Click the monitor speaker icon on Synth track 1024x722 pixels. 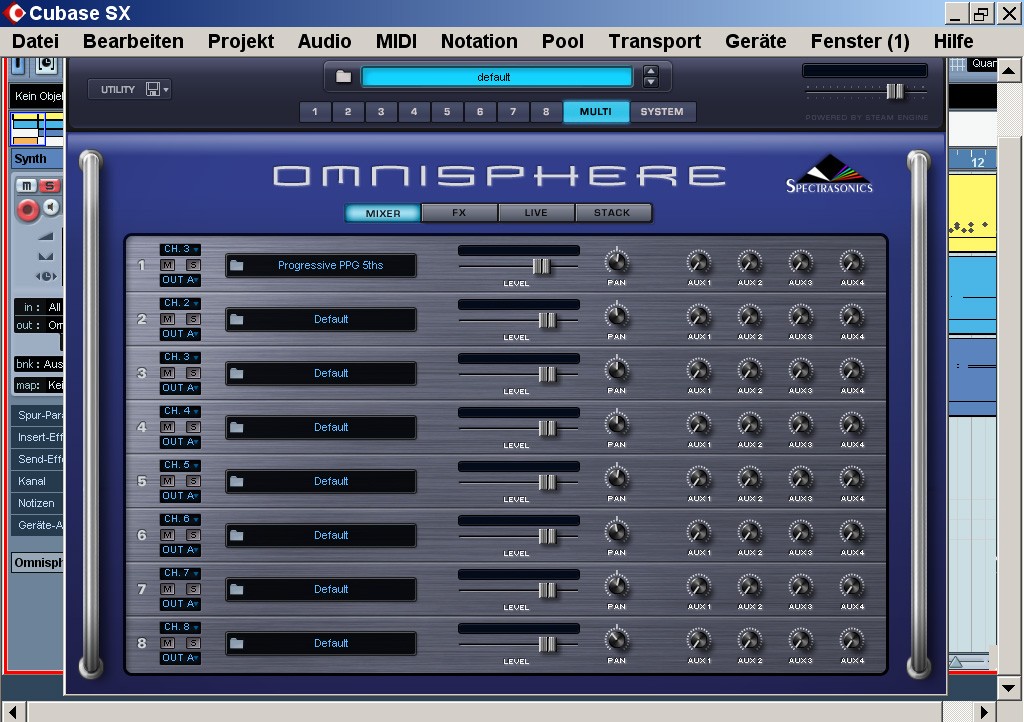pos(51,208)
